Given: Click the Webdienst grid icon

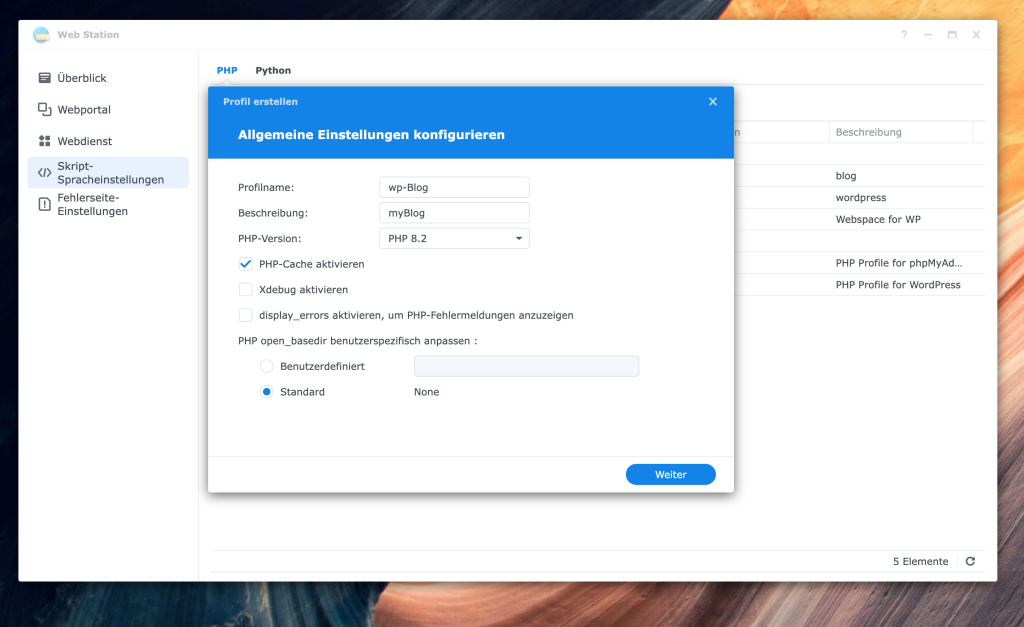Looking at the screenshot, I should pos(44,141).
